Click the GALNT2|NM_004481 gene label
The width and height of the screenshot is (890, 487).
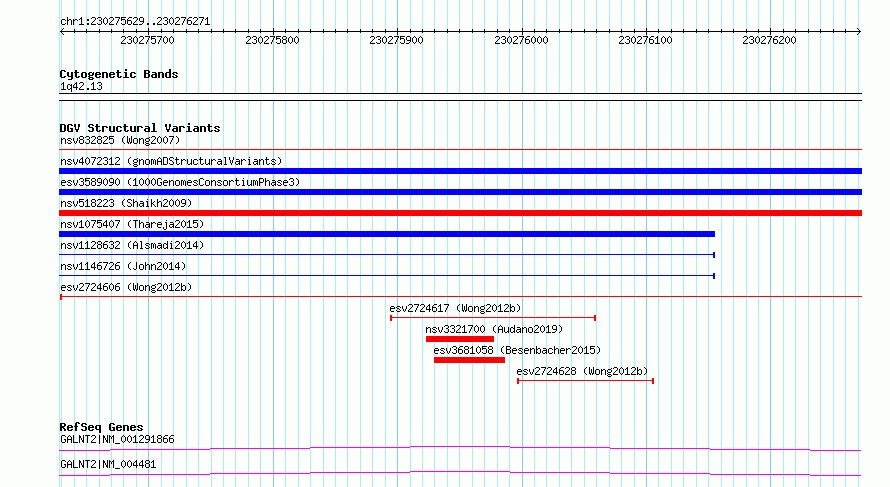pos(108,464)
